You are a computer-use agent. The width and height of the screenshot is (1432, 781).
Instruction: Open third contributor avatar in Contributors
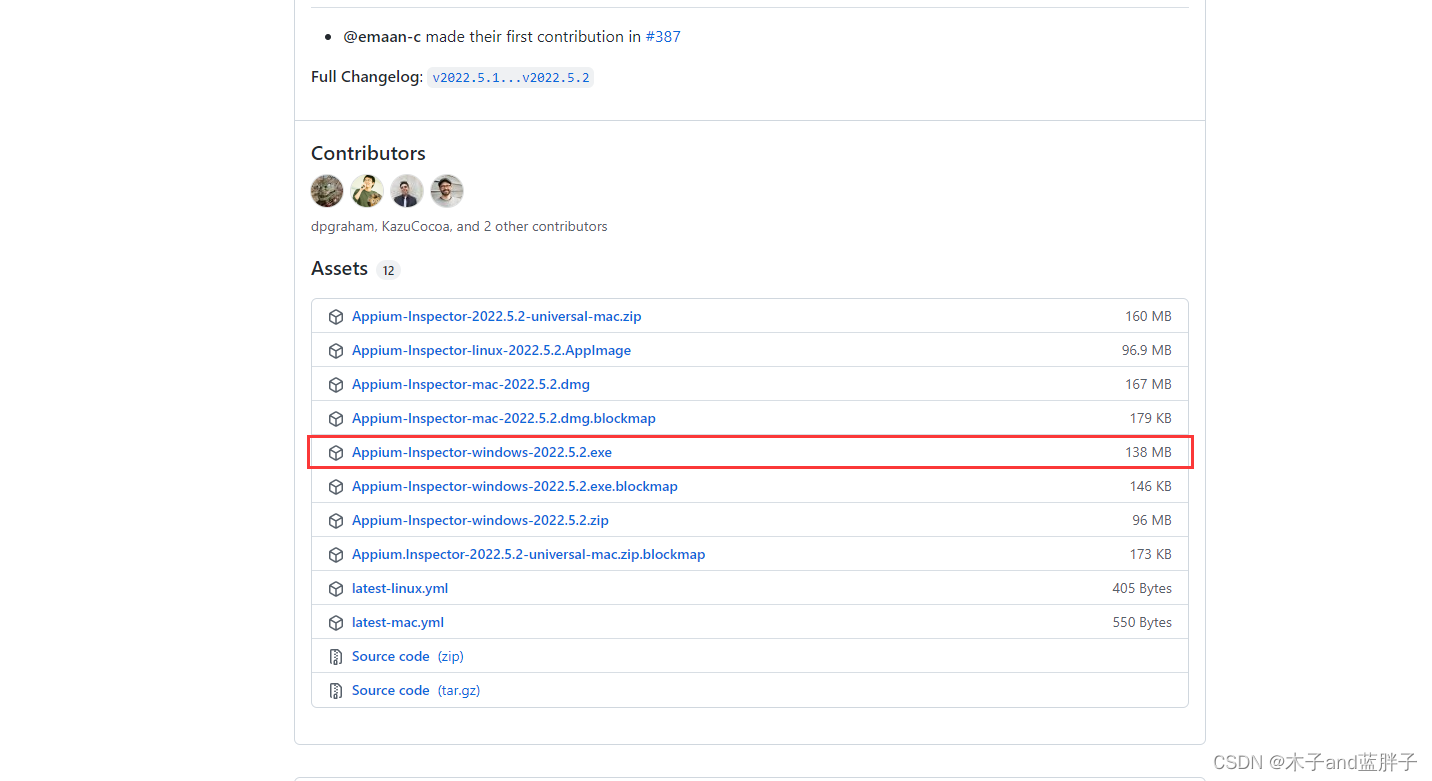[x=407, y=191]
